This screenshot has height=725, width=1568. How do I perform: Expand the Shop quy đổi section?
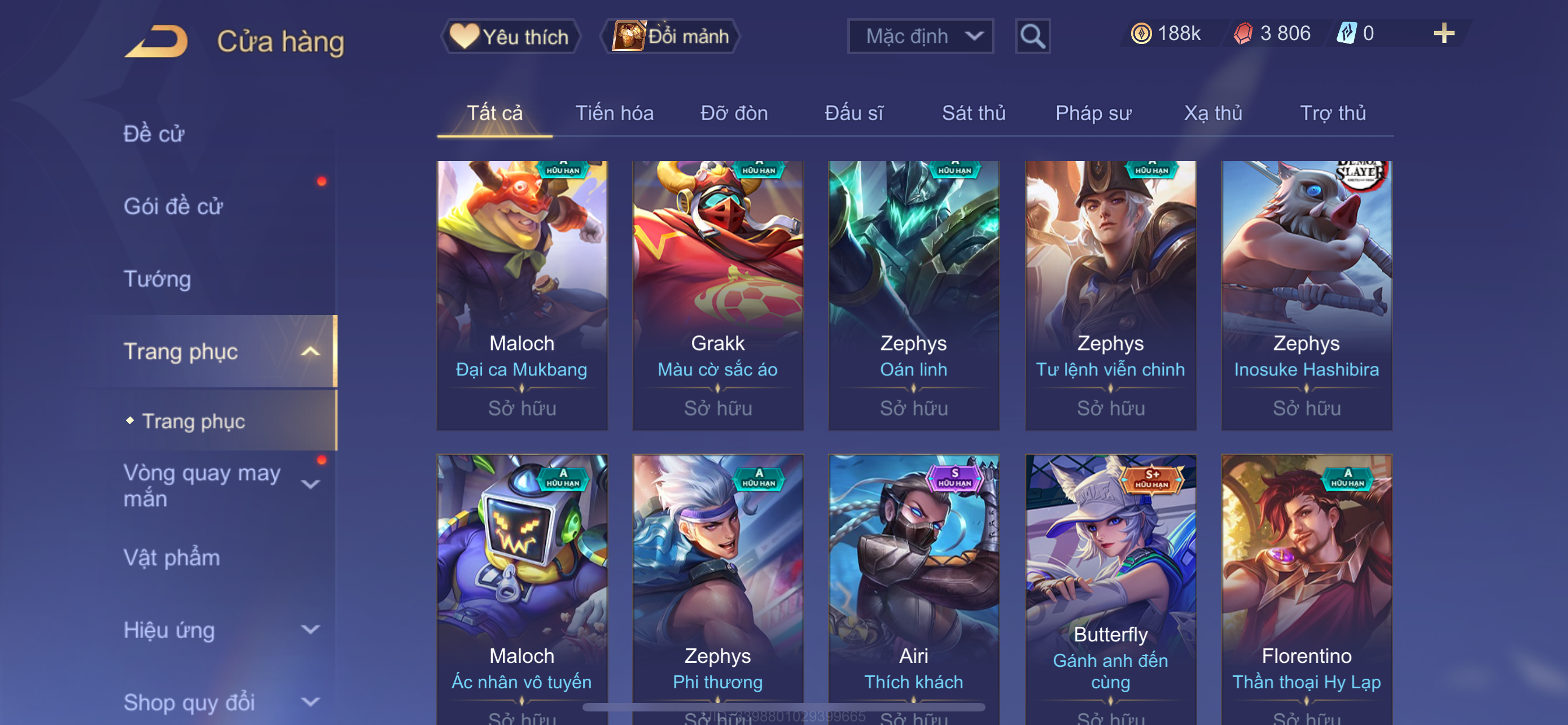tap(310, 702)
